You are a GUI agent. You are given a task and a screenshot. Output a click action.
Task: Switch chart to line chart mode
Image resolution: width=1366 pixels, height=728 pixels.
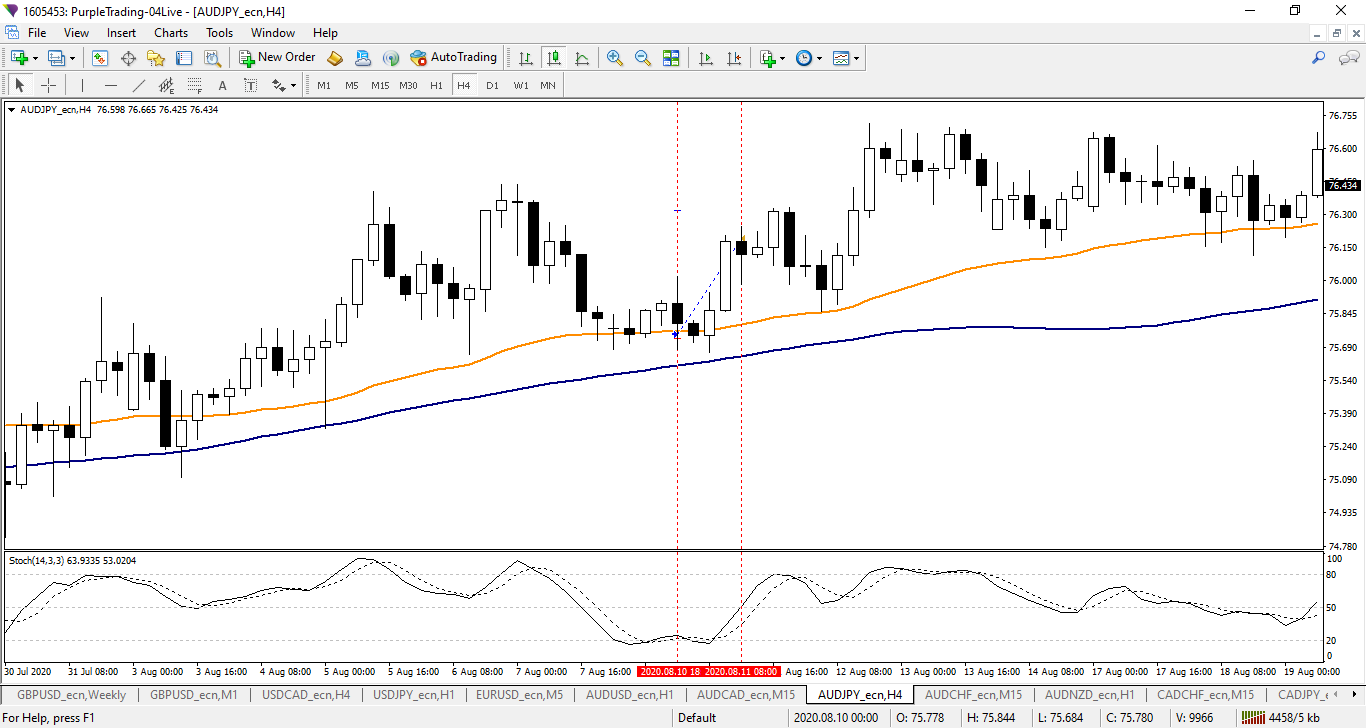[x=581, y=58]
